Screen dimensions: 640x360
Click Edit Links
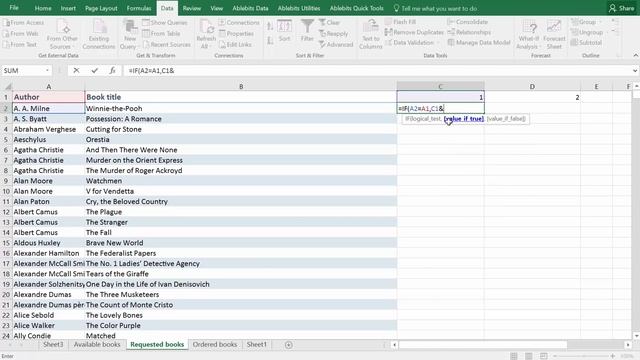click(236, 44)
